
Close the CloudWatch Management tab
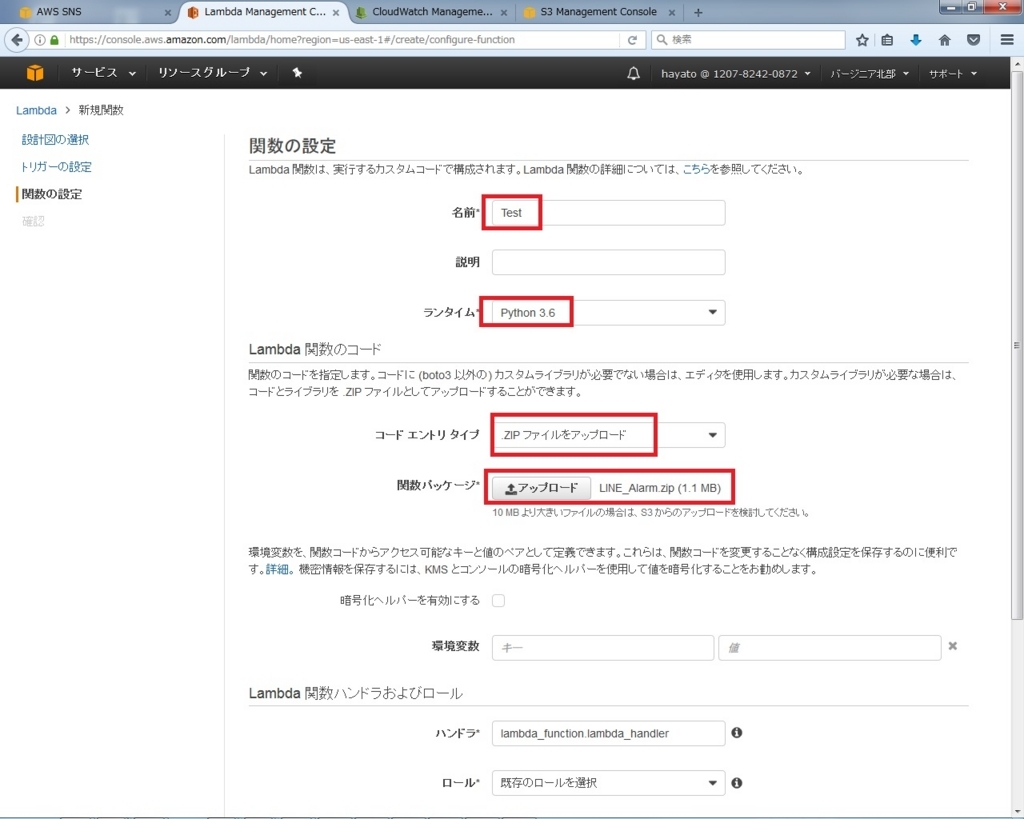pyautogui.click(x=504, y=12)
